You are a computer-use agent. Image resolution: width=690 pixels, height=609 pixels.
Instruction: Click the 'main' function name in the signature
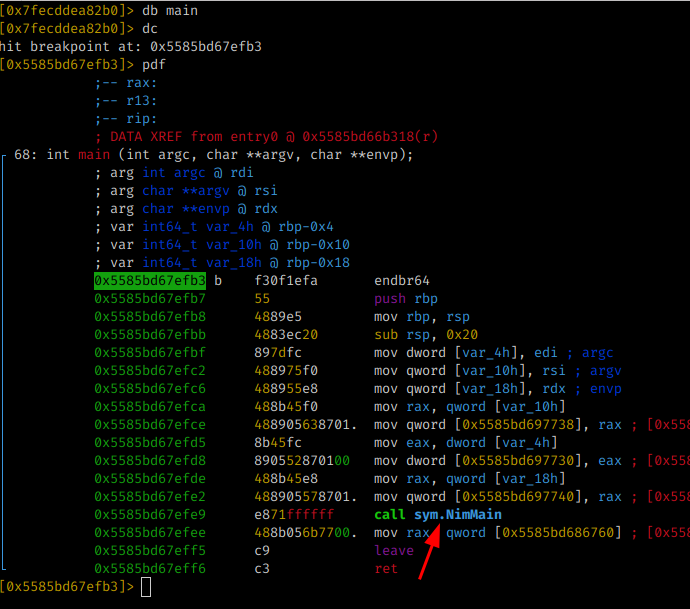[x=94, y=155]
